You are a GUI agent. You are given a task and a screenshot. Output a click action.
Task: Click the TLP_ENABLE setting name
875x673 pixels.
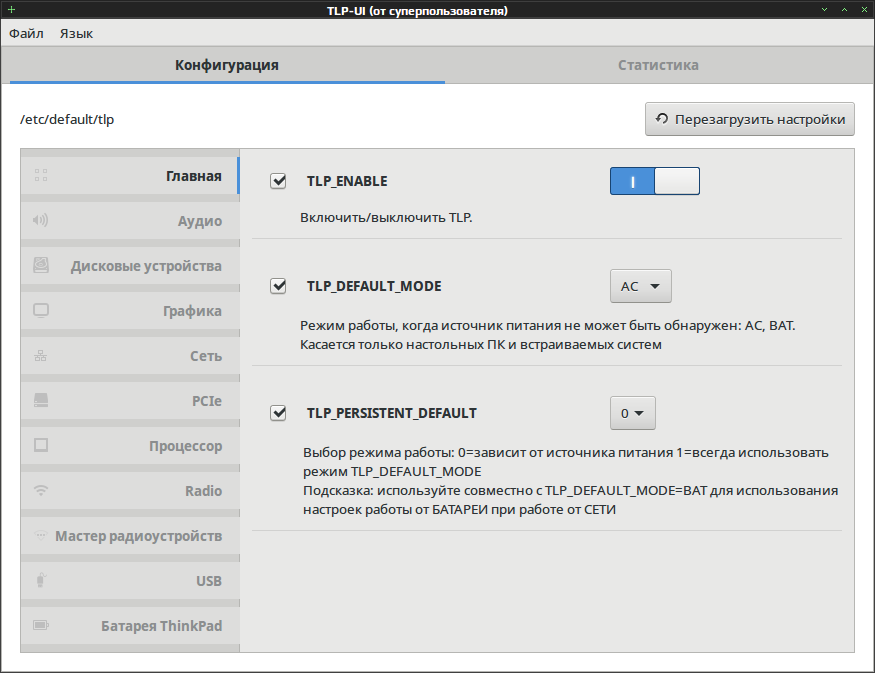tap(347, 181)
